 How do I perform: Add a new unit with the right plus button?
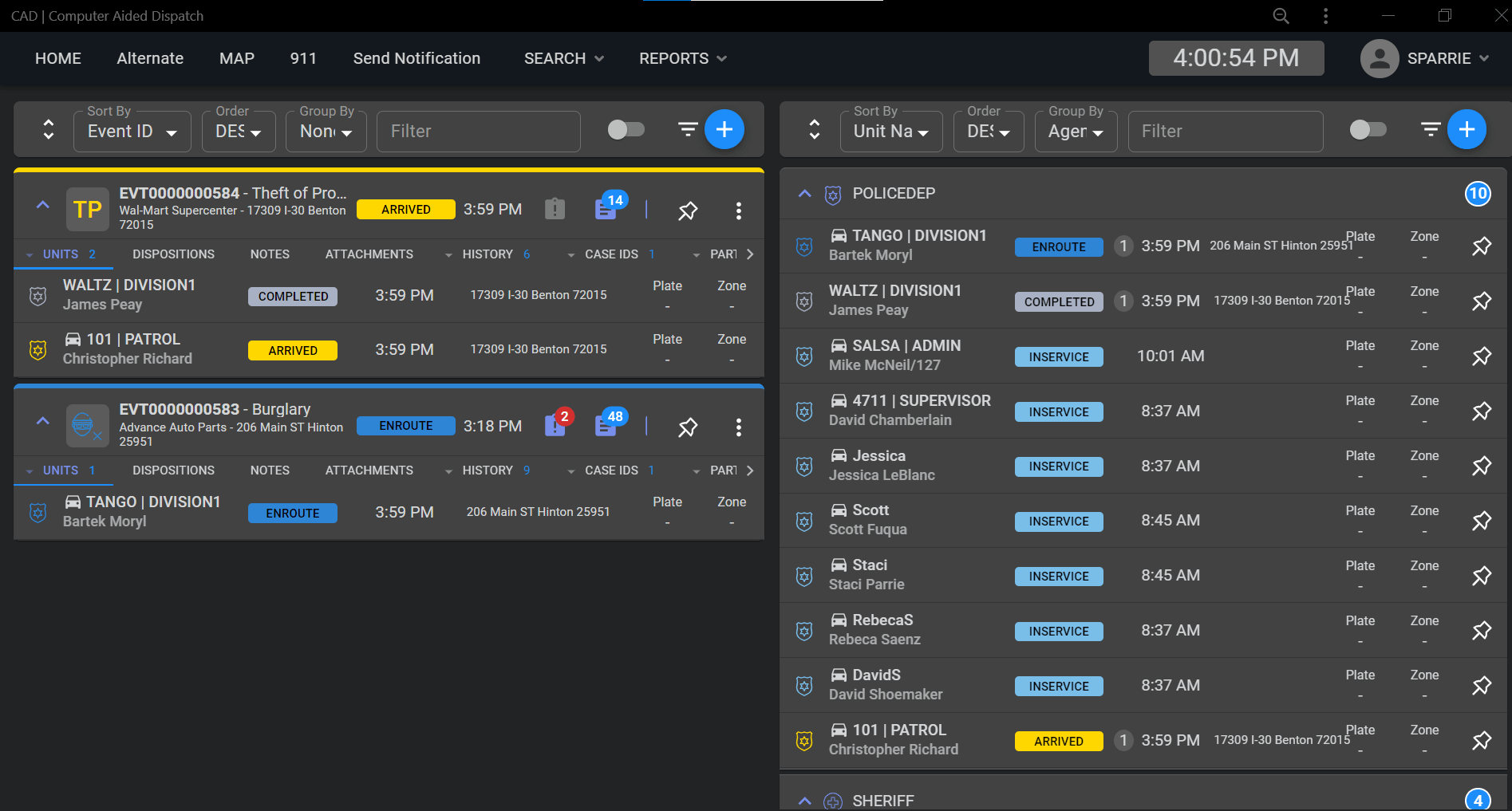(1467, 129)
